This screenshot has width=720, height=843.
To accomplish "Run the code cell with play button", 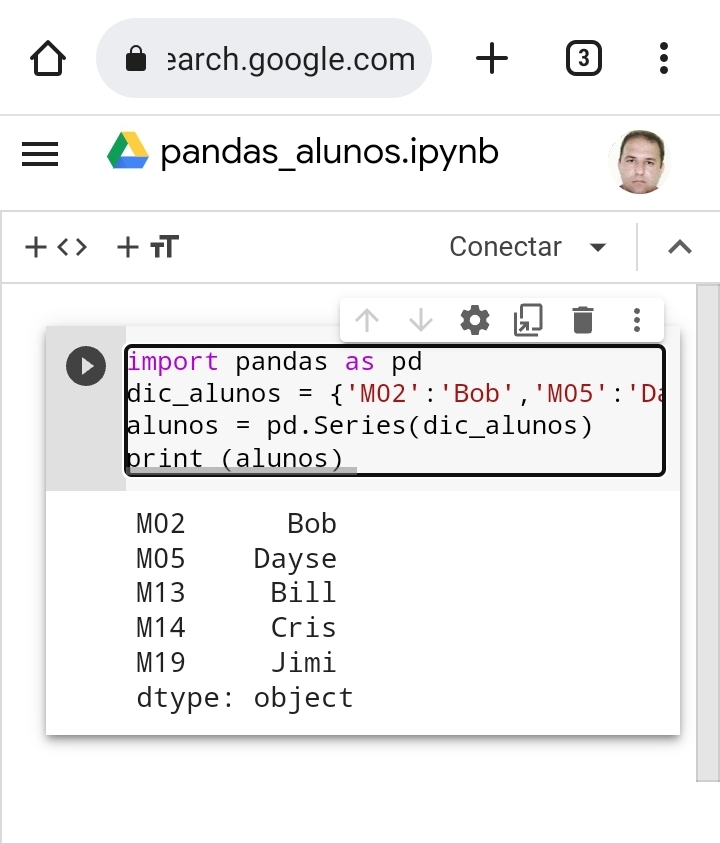I will [86, 366].
